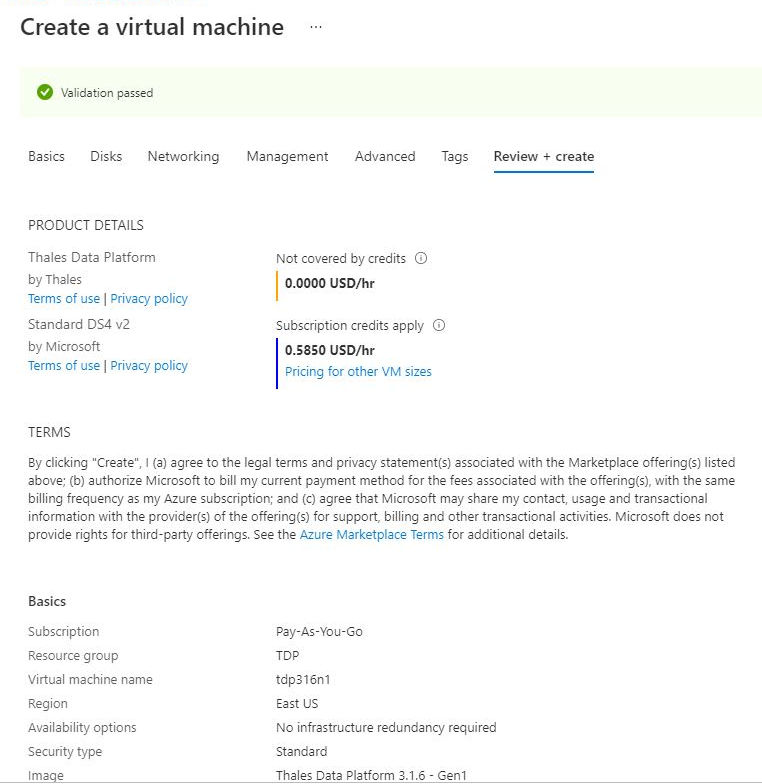Click the Standard security type value

coord(302,752)
